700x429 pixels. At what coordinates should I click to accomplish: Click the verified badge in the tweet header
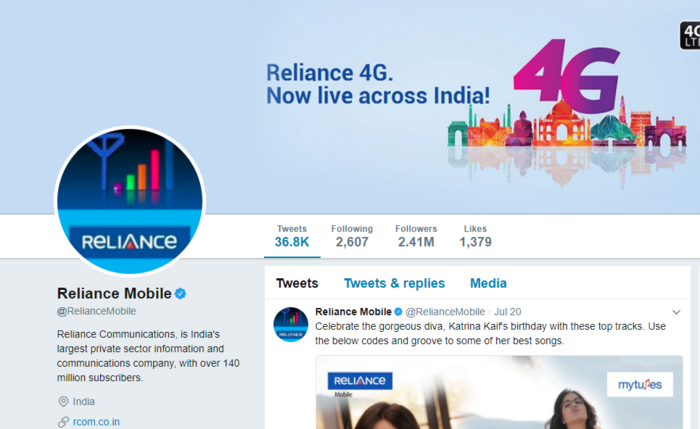point(398,312)
